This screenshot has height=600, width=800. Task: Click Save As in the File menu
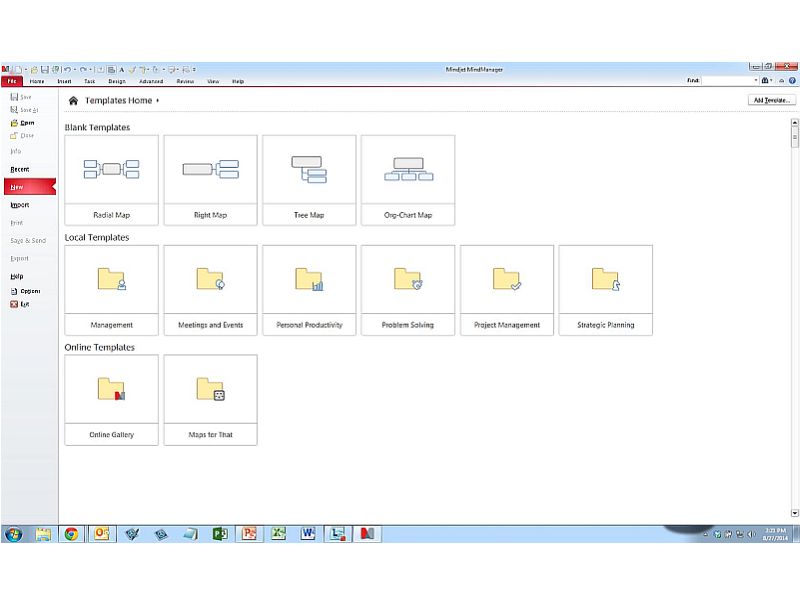click(24, 110)
